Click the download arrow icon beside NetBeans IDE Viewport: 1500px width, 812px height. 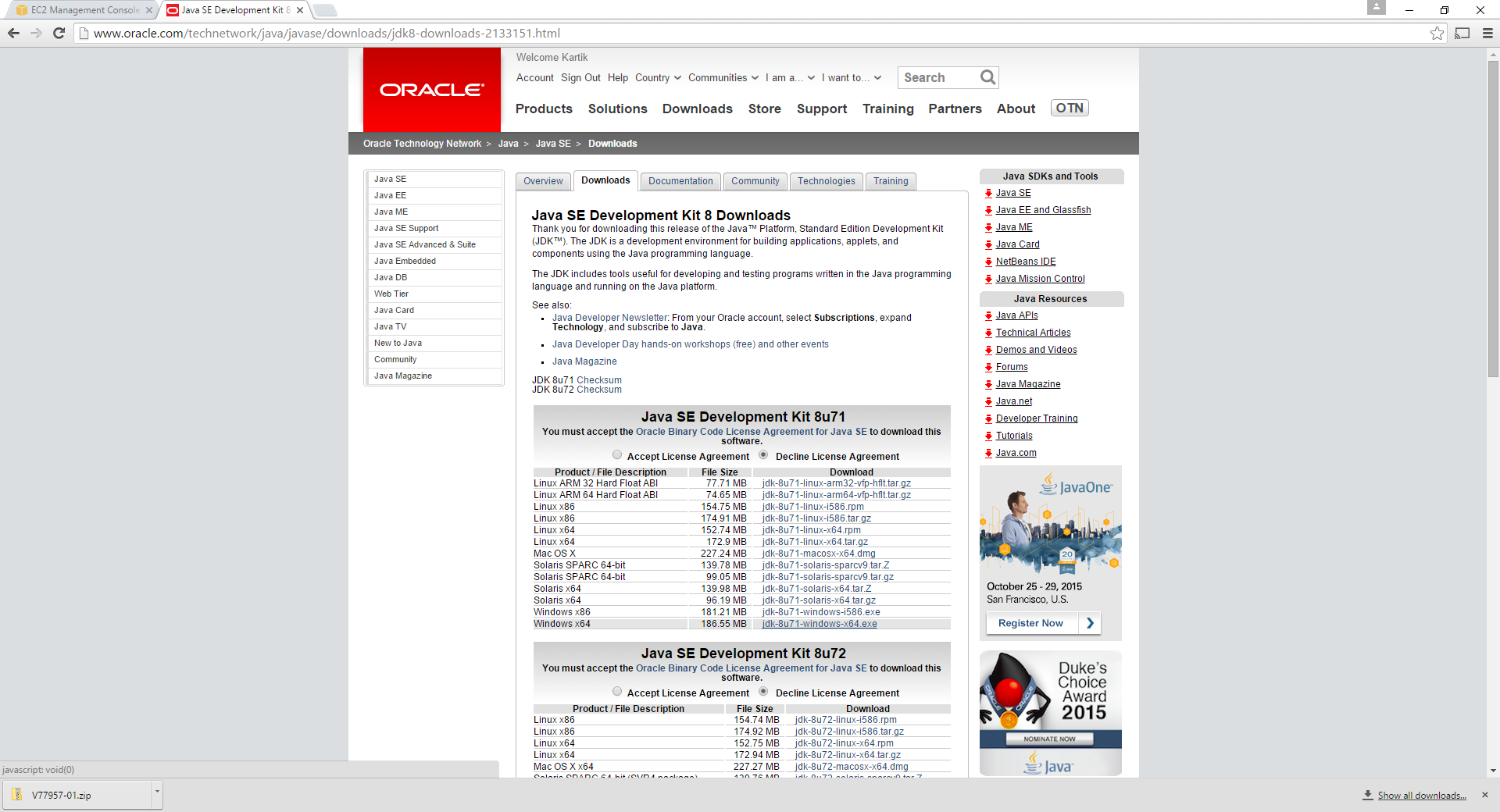pos(988,262)
